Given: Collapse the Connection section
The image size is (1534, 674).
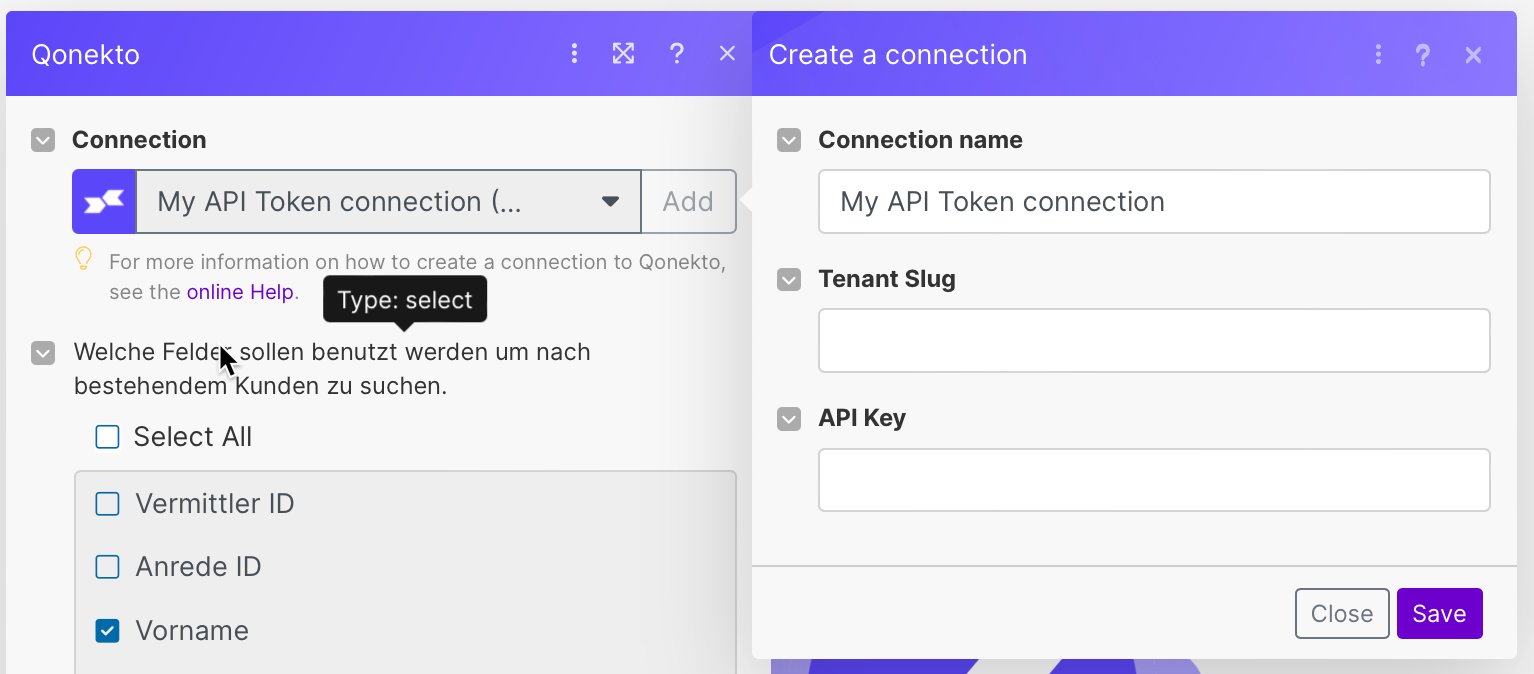Looking at the screenshot, I should pyautogui.click(x=43, y=140).
